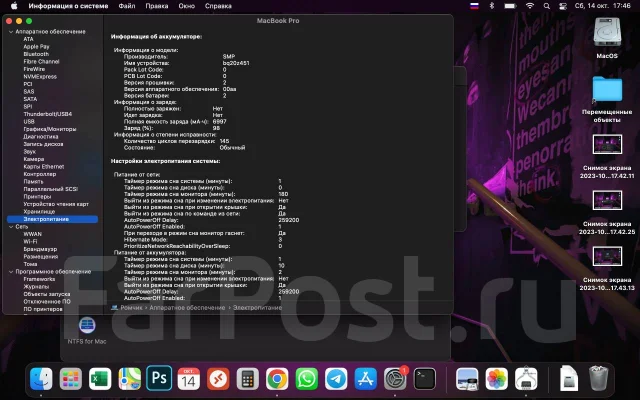Launch Google Chrome from the dock
Viewport: 640px width, 400px height.
[277, 378]
